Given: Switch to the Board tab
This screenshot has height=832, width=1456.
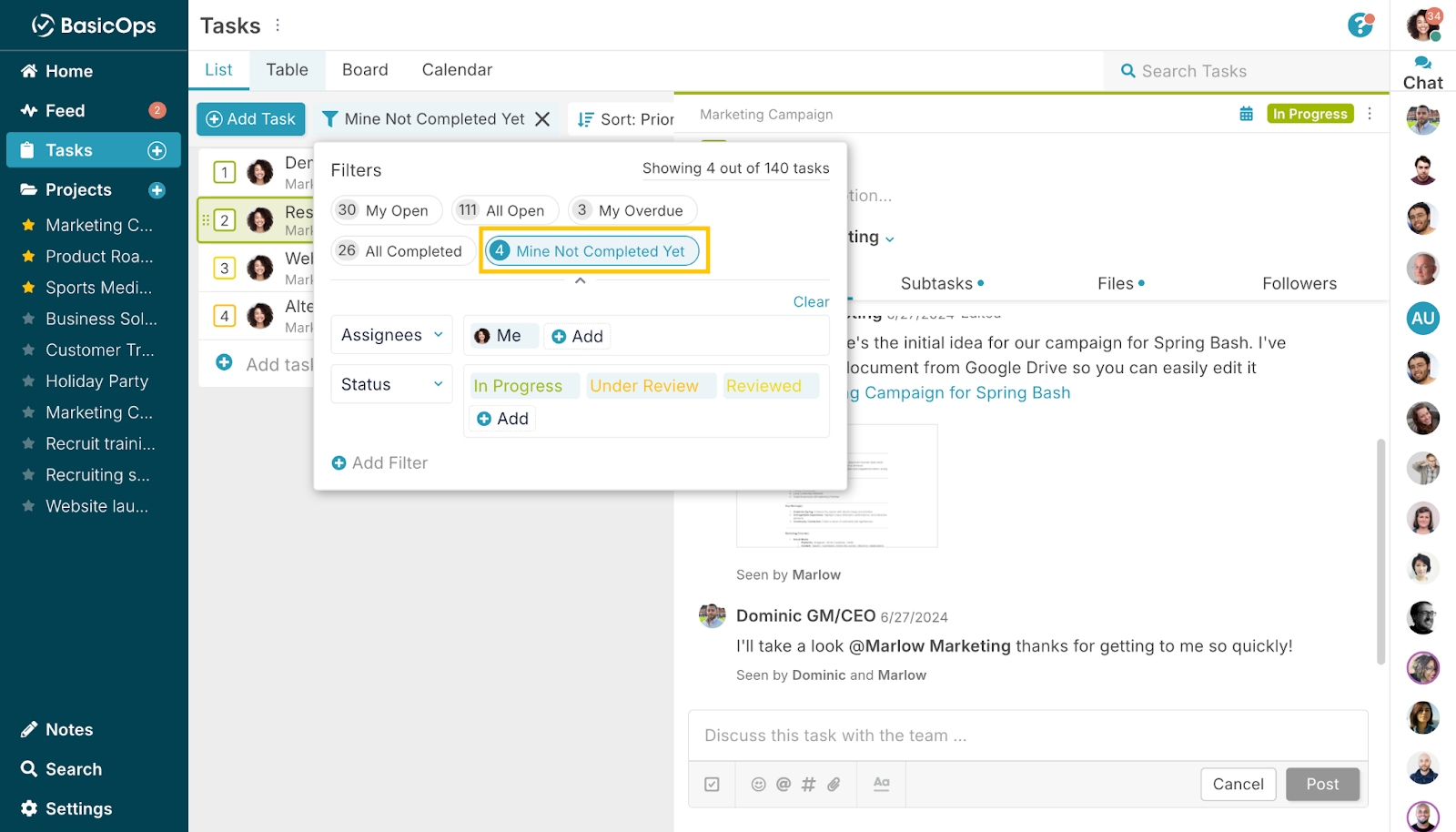Looking at the screenshot, I should pyautogui.click(x=365, y=70).
